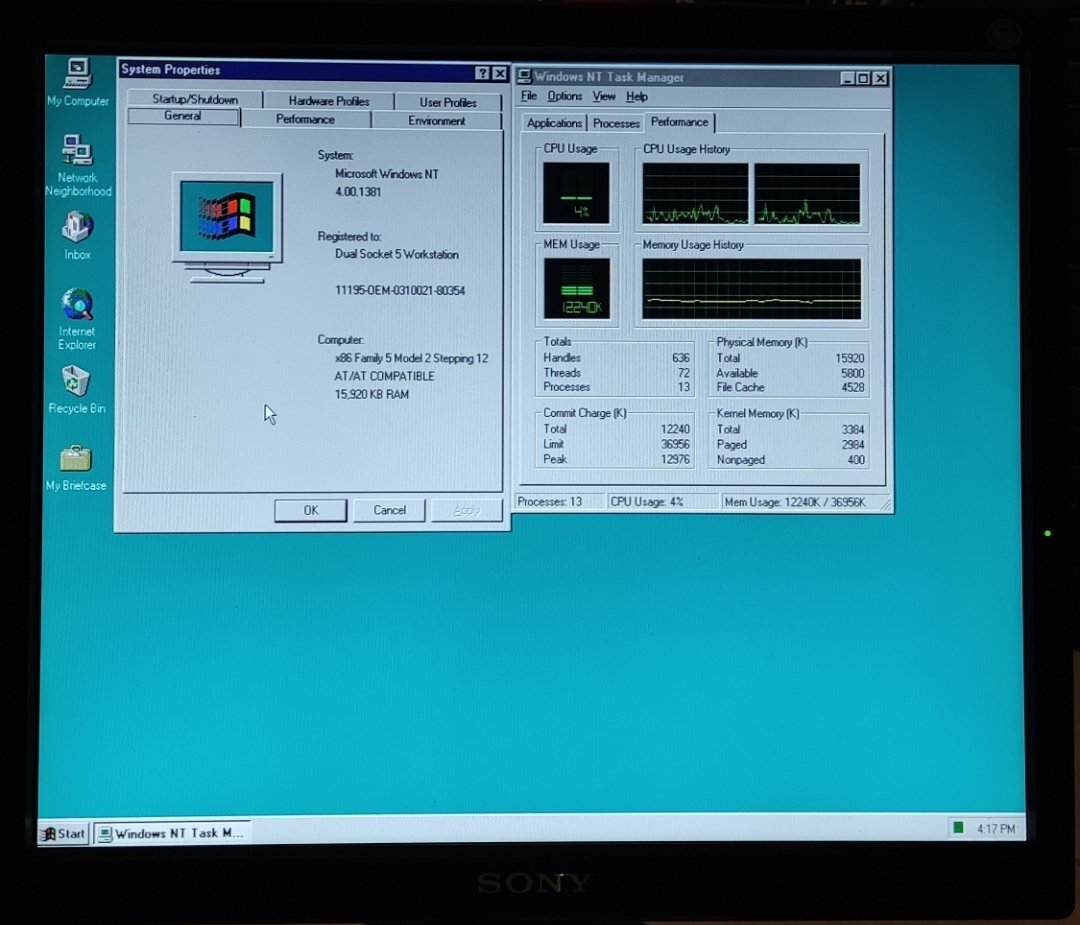Click the CPU Usage gauge showing 4%
The height and width of the screenshot is (925, 1080).
coord(576,193)
